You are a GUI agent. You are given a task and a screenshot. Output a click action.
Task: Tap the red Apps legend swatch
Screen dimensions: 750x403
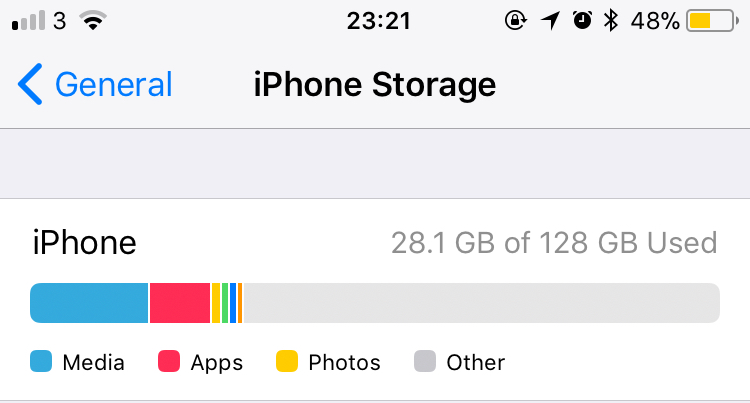169,361
